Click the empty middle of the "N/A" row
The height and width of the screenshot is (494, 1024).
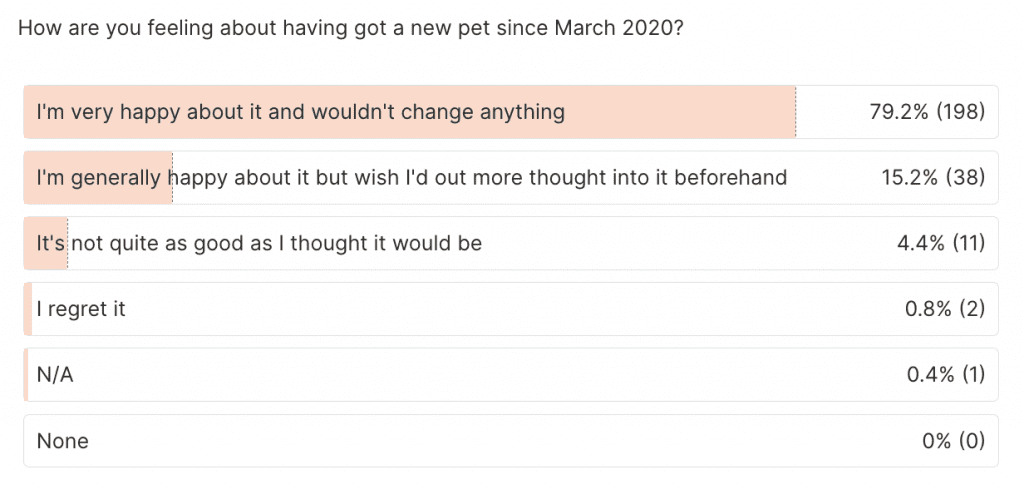pyautogui.click(x=500, y=375)
